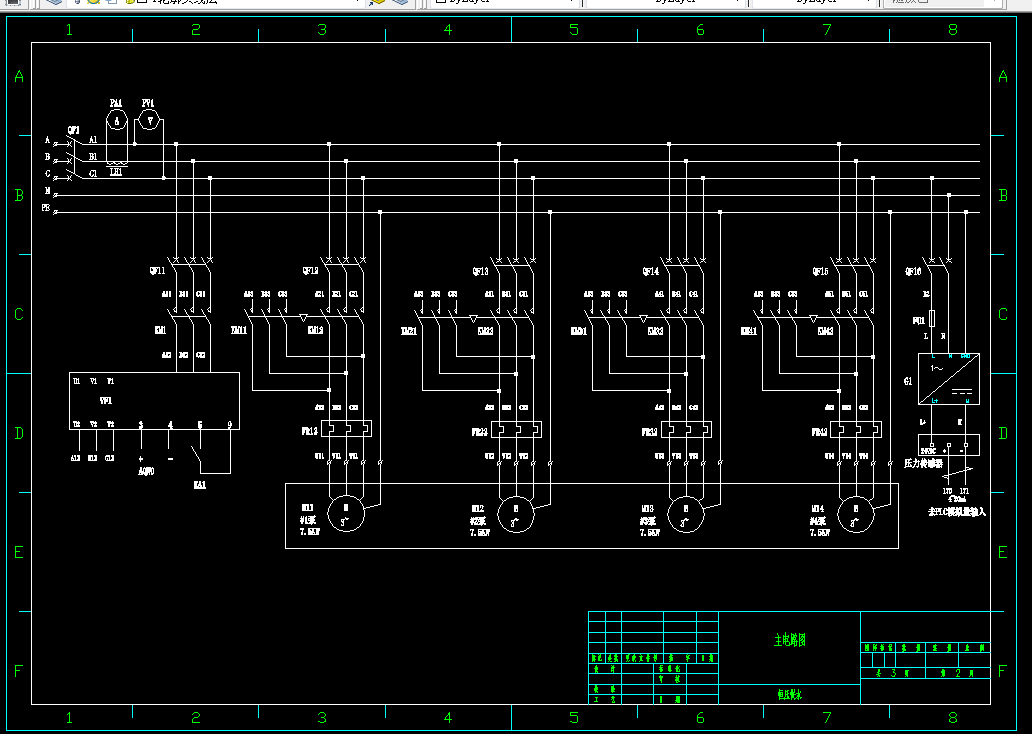The width and height of the screenshot is (1032, 734).
Task: Select the KM31 contactor label
Action: pyautogui.click(x=579, y=331)
